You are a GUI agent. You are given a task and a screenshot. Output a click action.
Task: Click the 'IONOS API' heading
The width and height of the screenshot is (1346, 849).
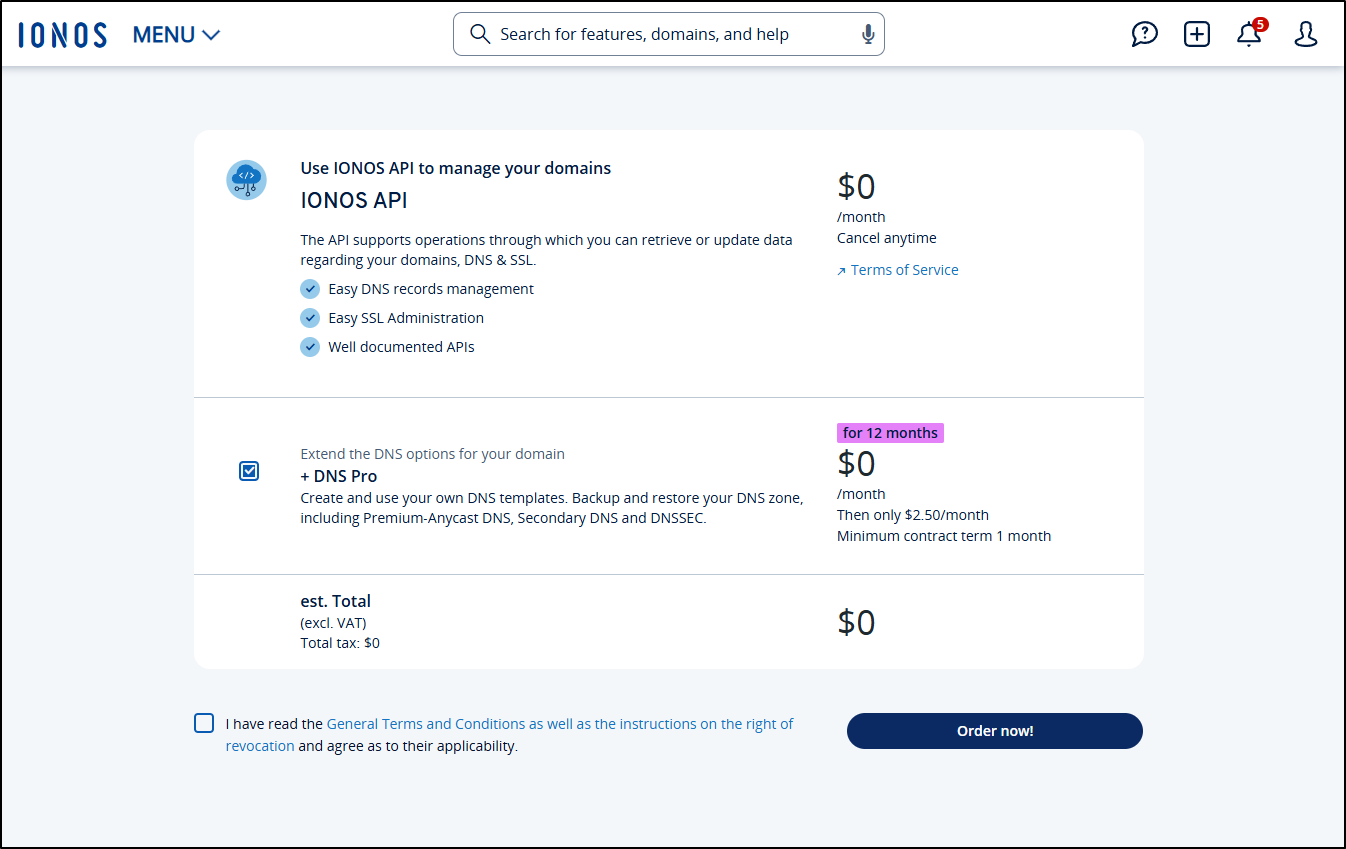354,201
